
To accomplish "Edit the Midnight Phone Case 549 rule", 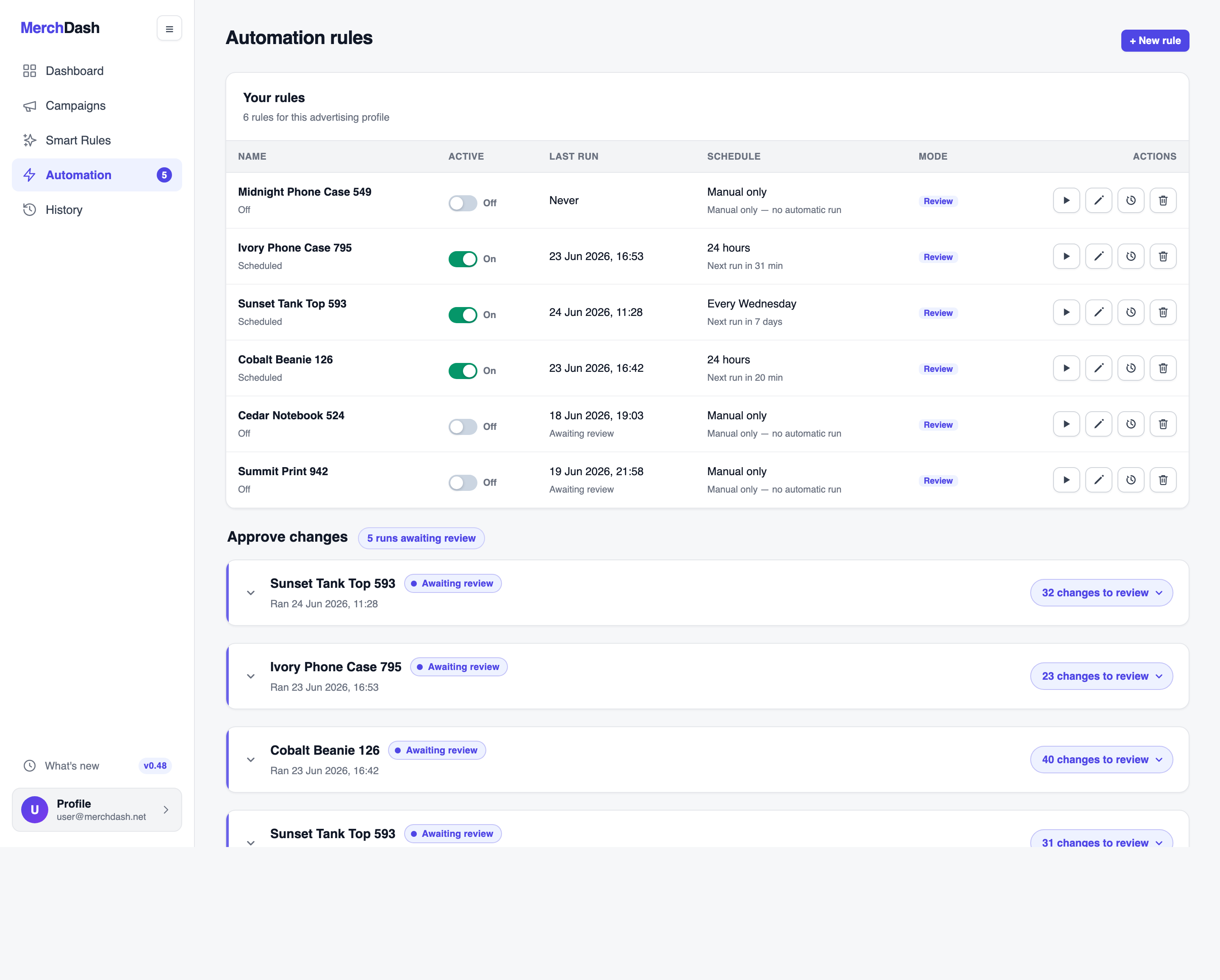I will tap(1098, 200).
